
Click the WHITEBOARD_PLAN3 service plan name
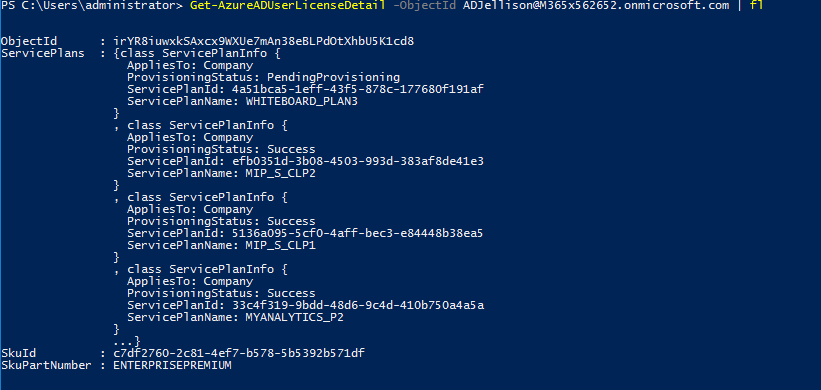click(x=302, y=102)
